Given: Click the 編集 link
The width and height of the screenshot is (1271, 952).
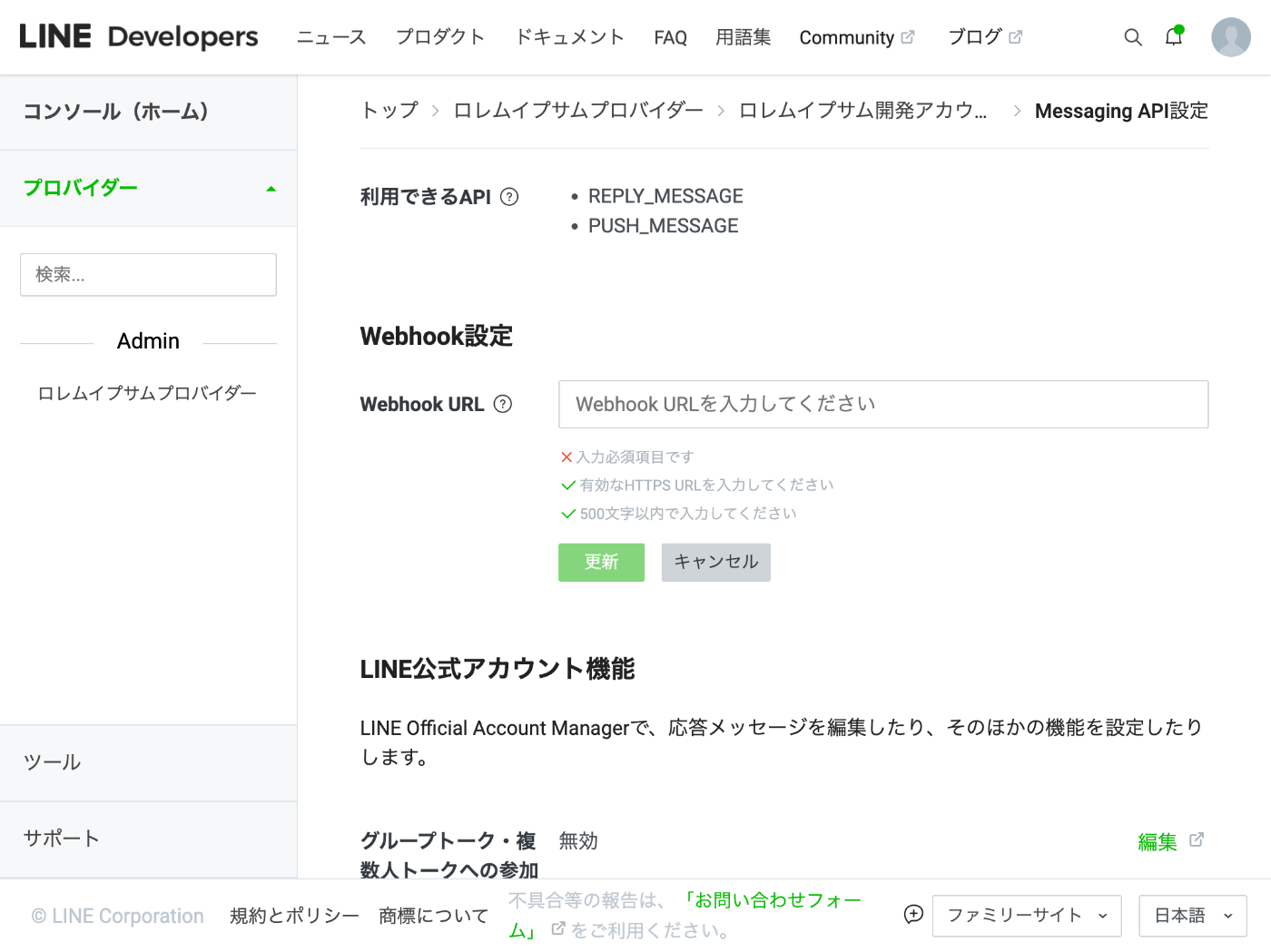Looking at the screenshot, I should [x=1158, y=842].
